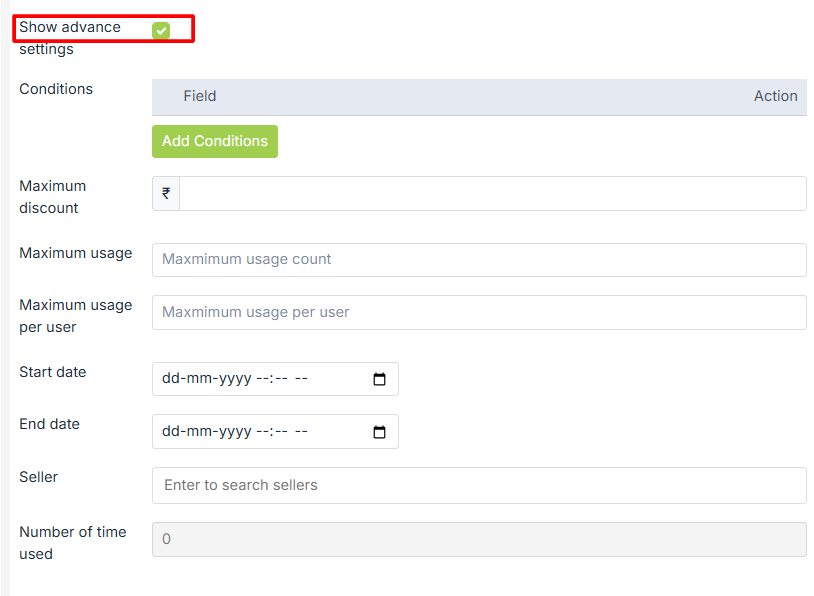The width and height of the screenshot is (814, 596).
Task: Click the Maximum usage count field
Action: pyautogui.click(x=479, y=260)
